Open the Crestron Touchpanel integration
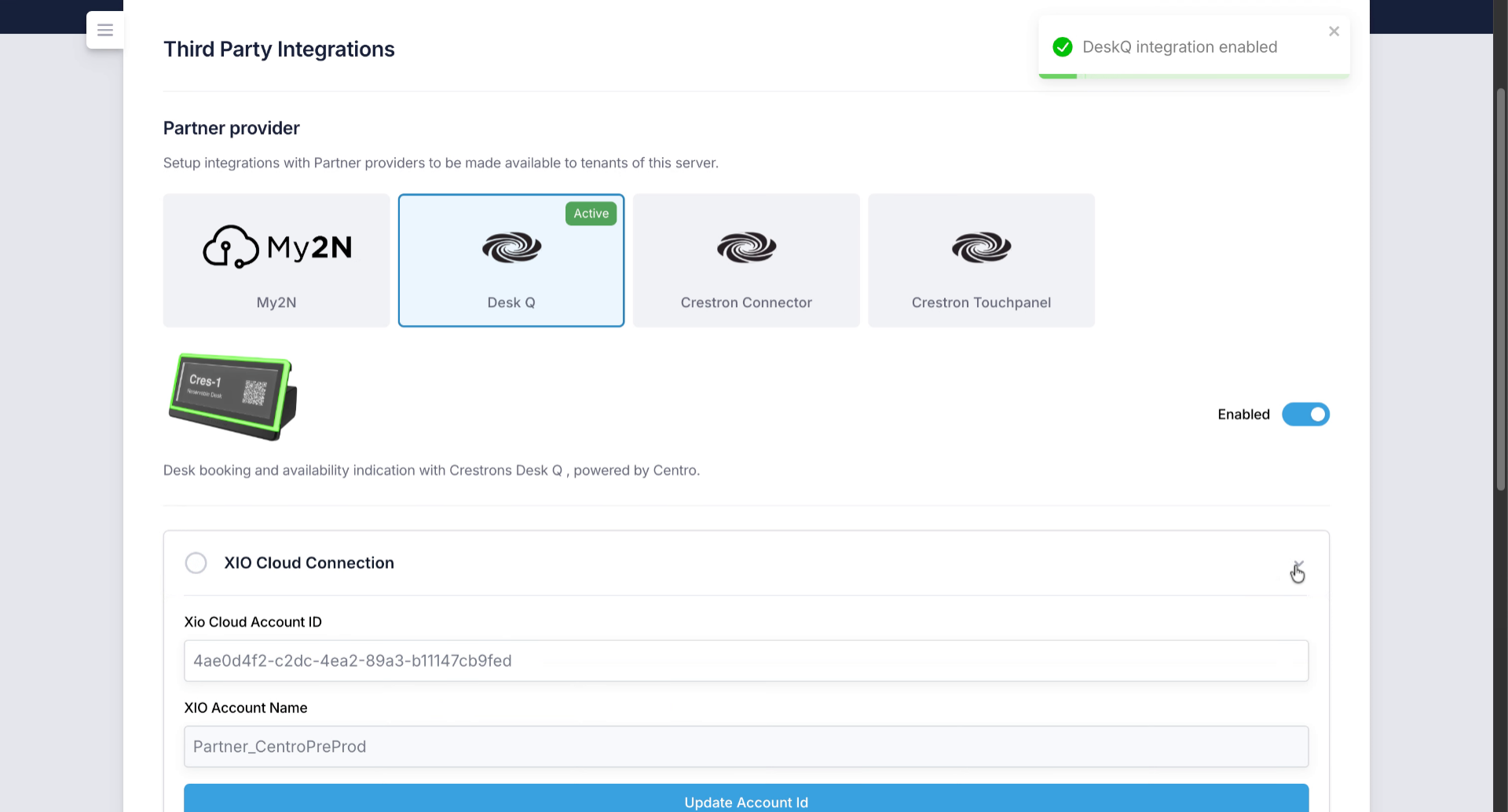 pos(981,260)
